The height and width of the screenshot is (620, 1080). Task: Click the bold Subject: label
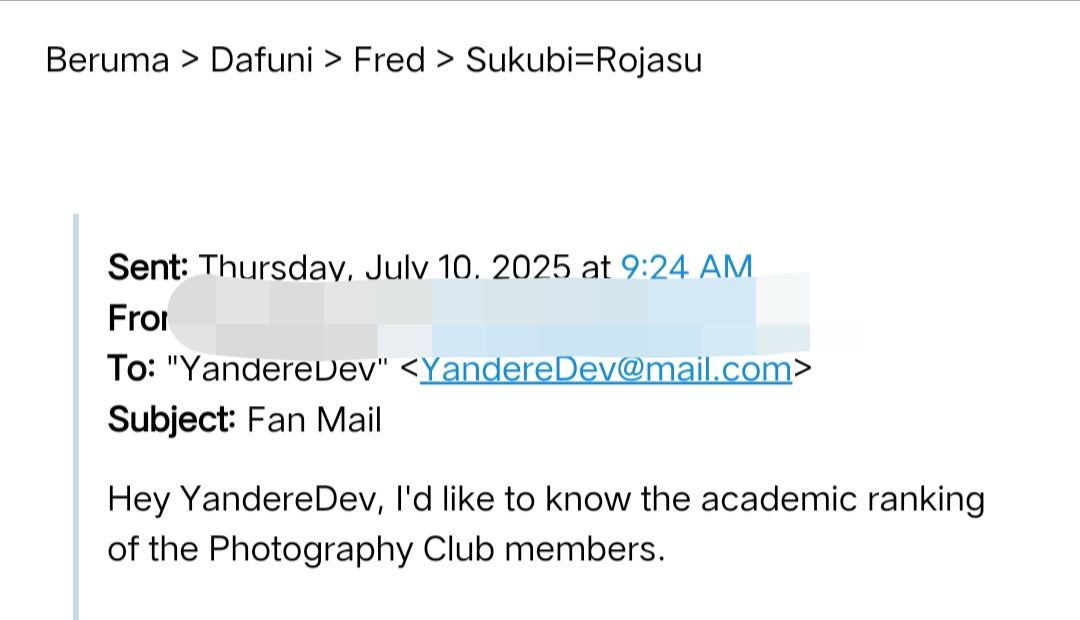pos(171,419)
